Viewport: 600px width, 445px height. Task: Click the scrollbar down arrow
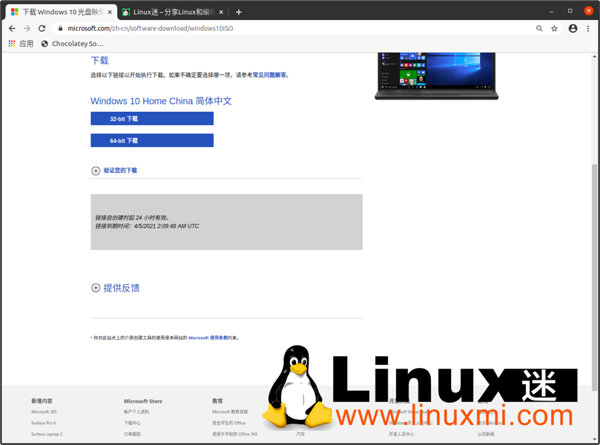pos(594,440)
